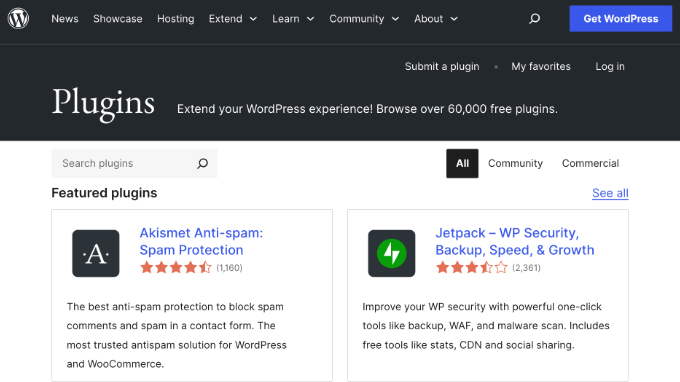
Task: Click the Plugins page heading
Action: pos(103,103)
